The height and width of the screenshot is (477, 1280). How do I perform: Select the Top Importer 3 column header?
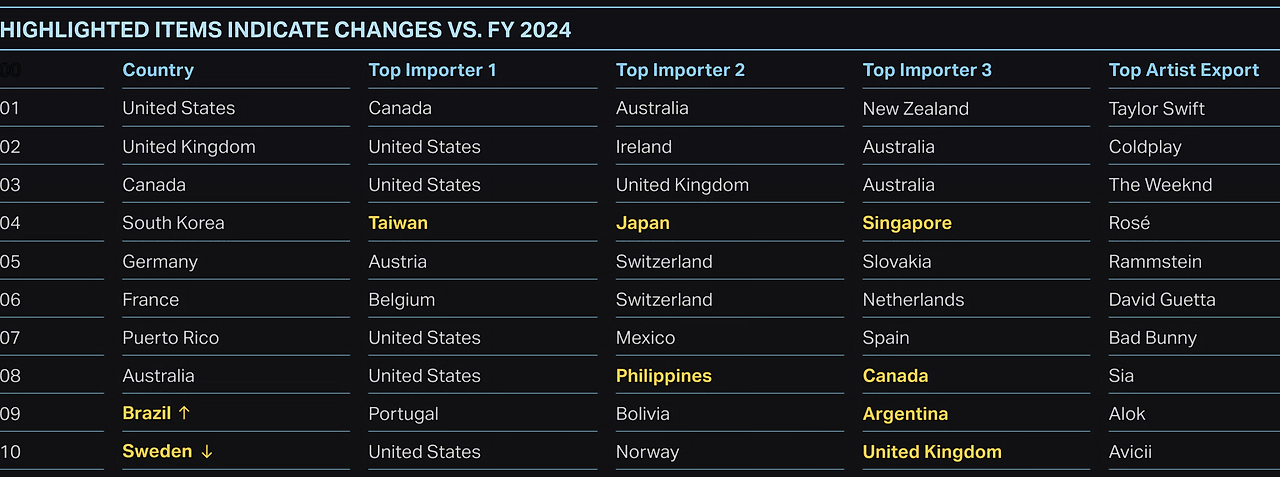[x=927, y=70]
